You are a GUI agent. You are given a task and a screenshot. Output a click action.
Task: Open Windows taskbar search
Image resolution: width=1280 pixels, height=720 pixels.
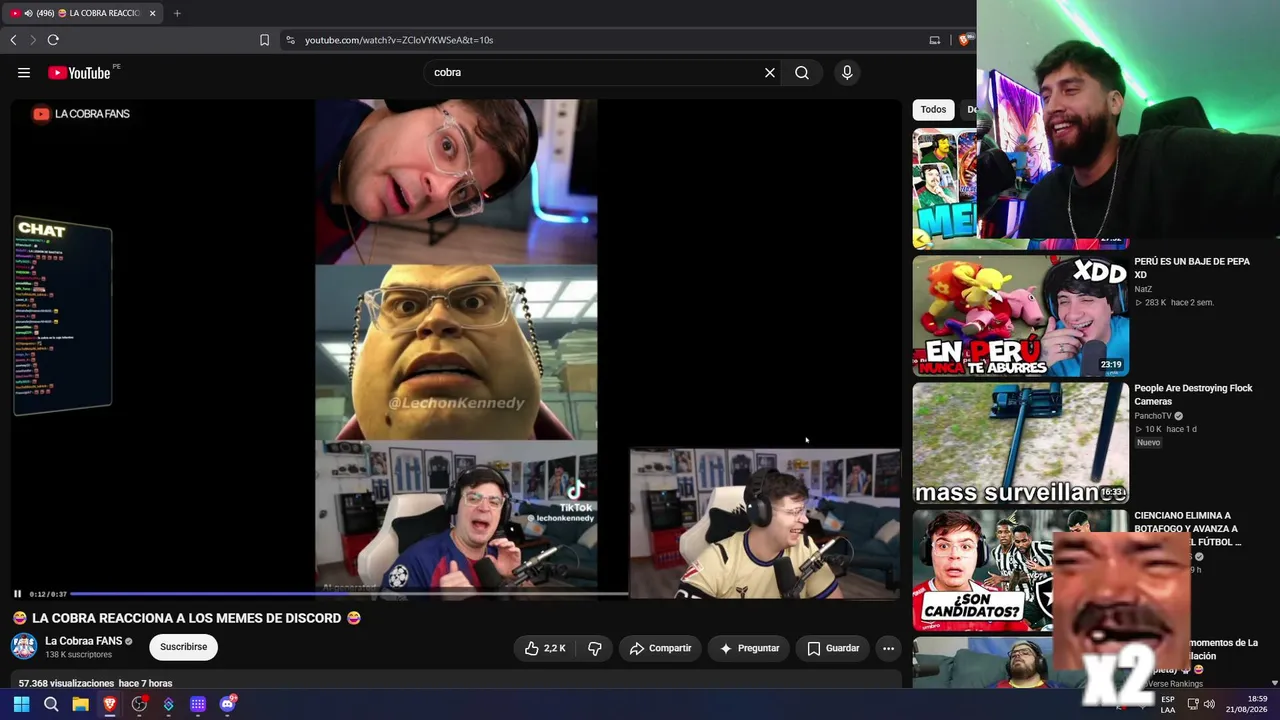pos(51,704)
